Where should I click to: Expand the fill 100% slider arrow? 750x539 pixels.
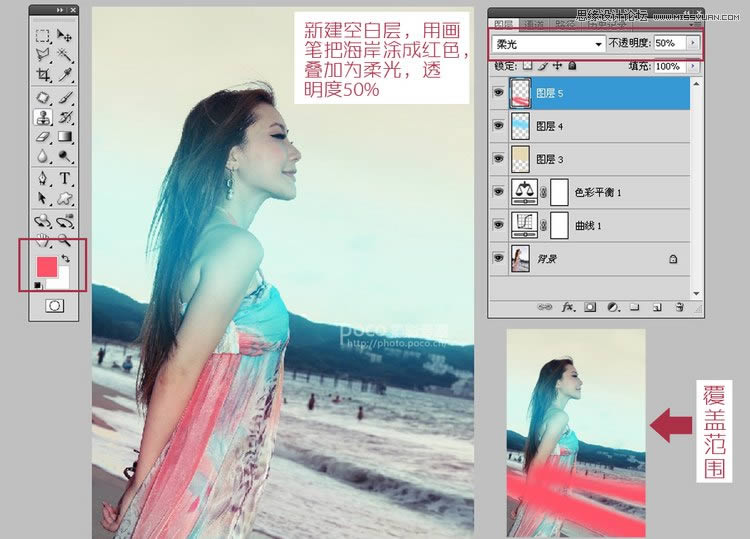[693, 66]
